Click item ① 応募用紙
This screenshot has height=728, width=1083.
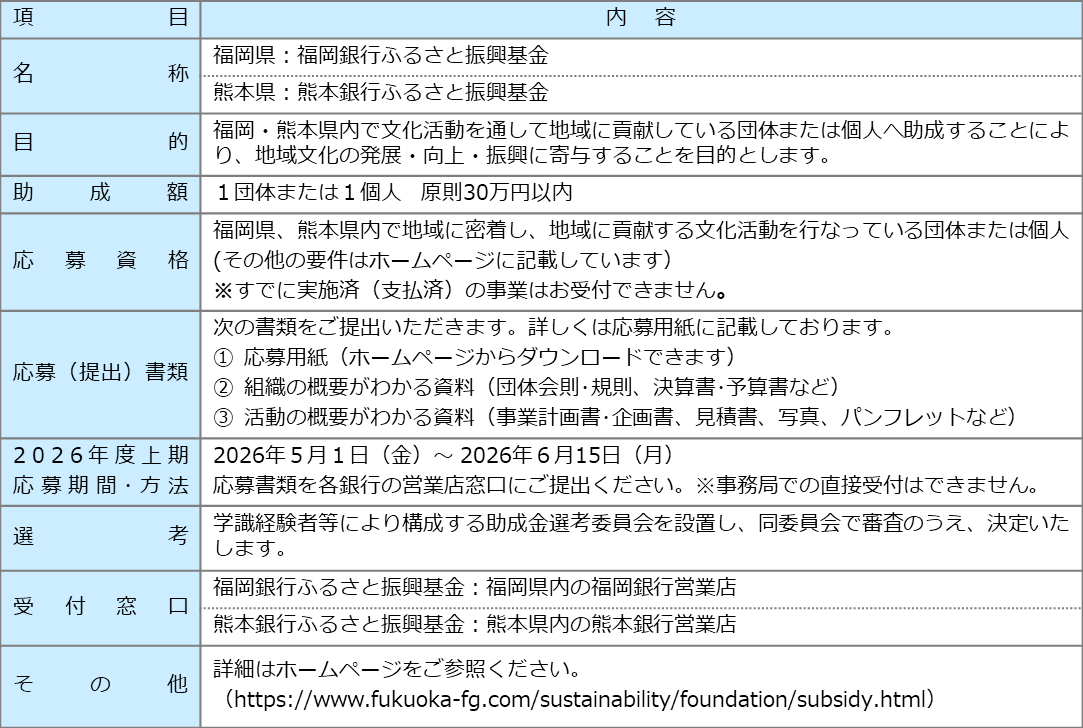(x=474, y=357)
